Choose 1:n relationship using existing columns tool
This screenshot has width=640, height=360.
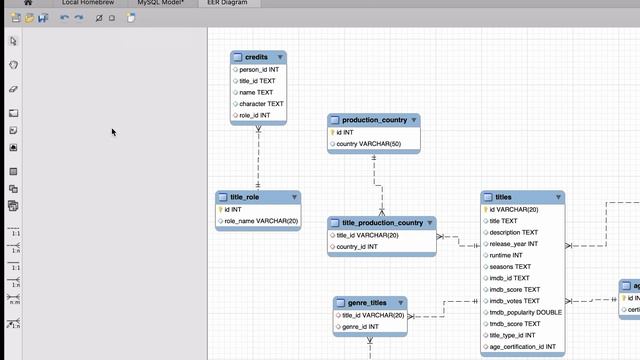pyautogui.click(x=13, y=324)
